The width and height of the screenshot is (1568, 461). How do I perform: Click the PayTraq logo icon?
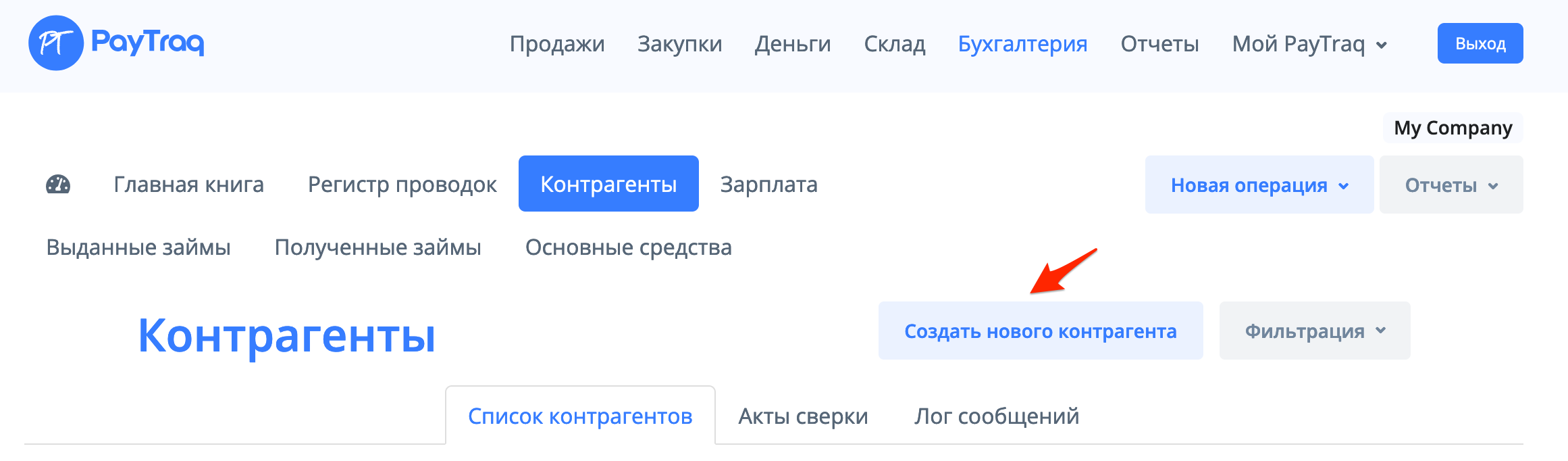57,43
